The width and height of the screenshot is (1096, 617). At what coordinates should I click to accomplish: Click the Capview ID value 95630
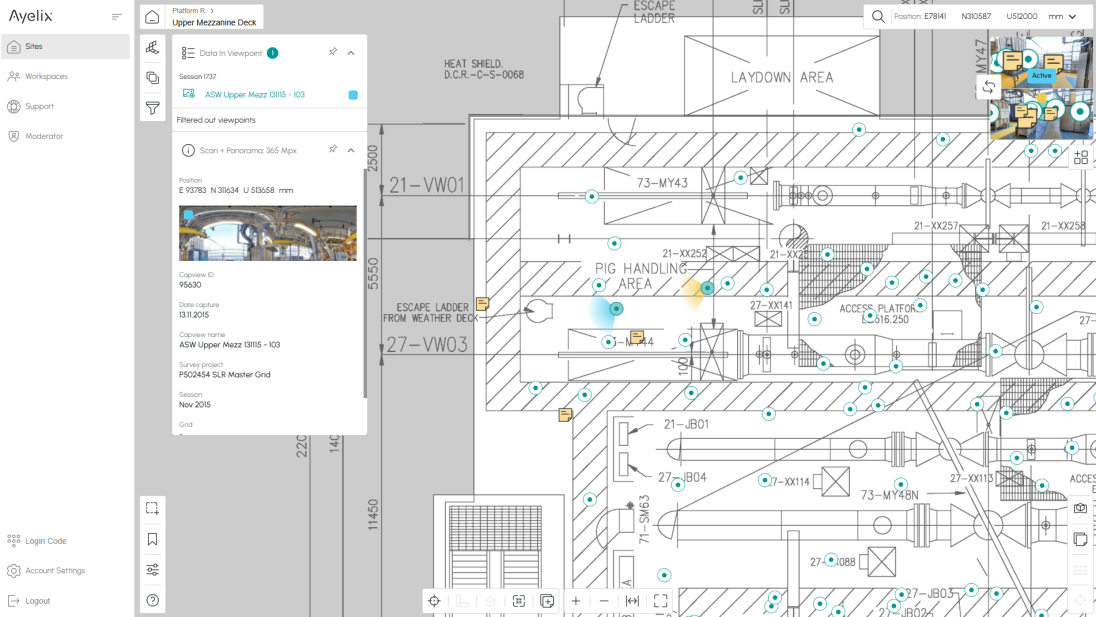click(x=190, y=285)
